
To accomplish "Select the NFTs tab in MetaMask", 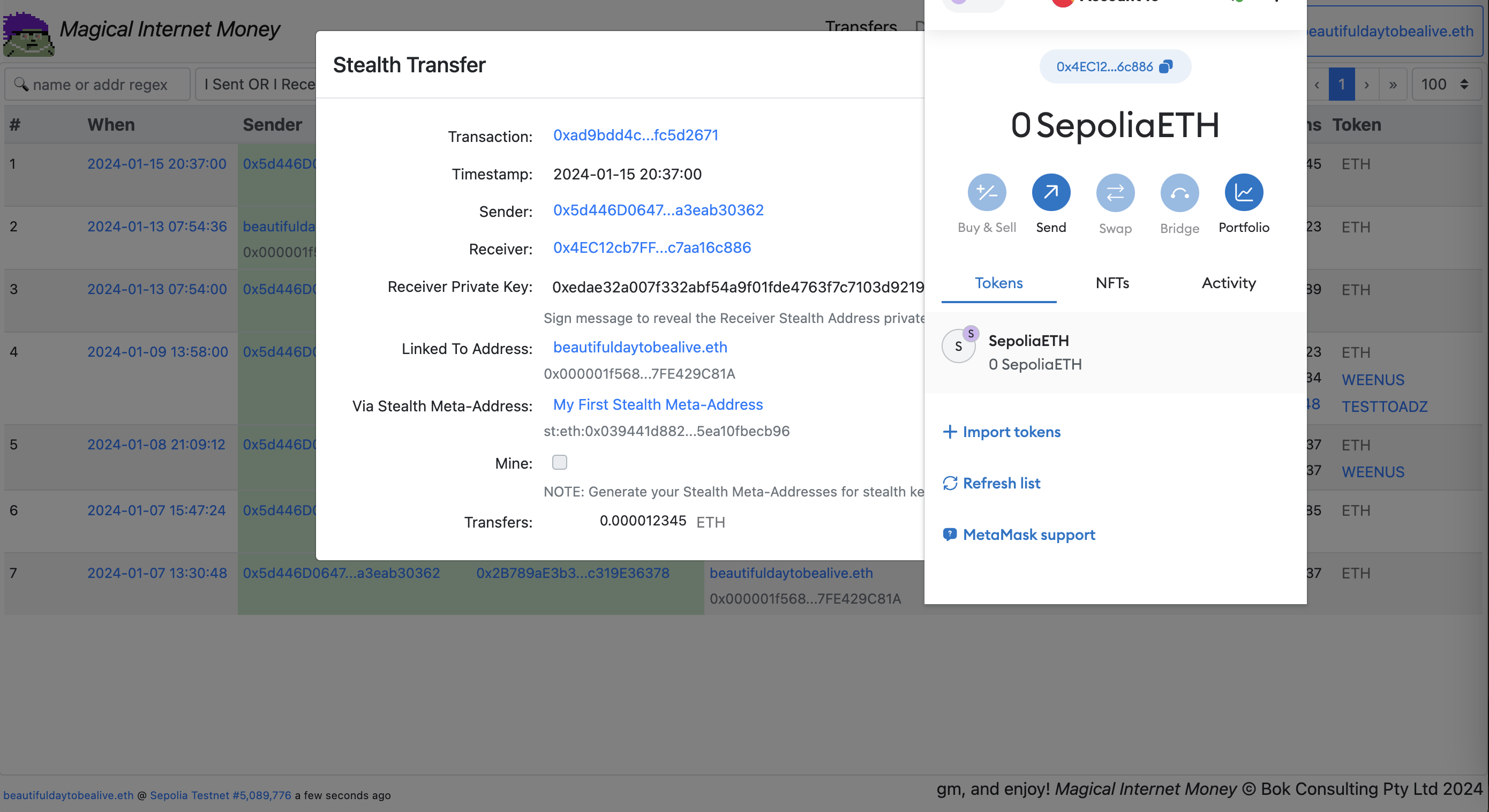I will tap(1111, 282).
